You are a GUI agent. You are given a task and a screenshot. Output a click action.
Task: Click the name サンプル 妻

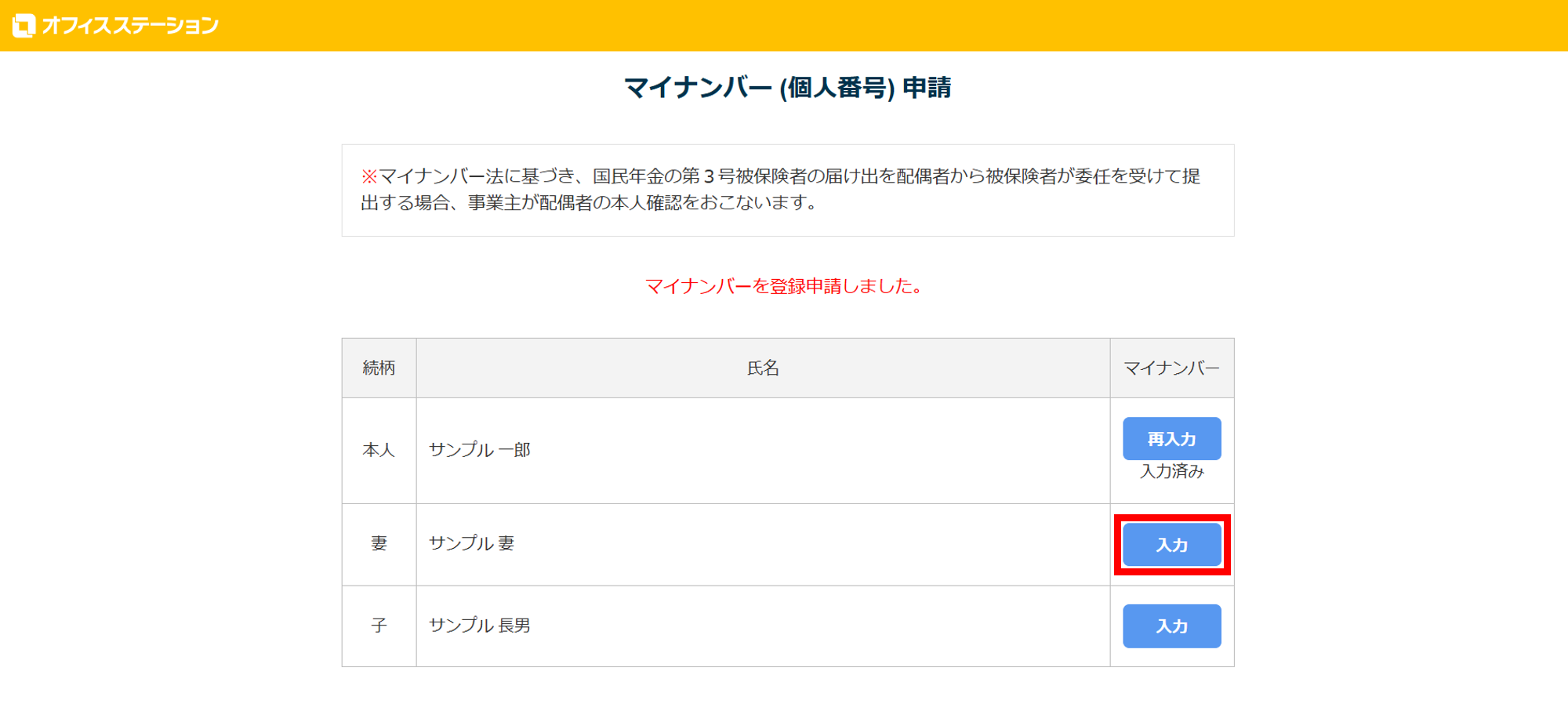click(x=471, y=543)
